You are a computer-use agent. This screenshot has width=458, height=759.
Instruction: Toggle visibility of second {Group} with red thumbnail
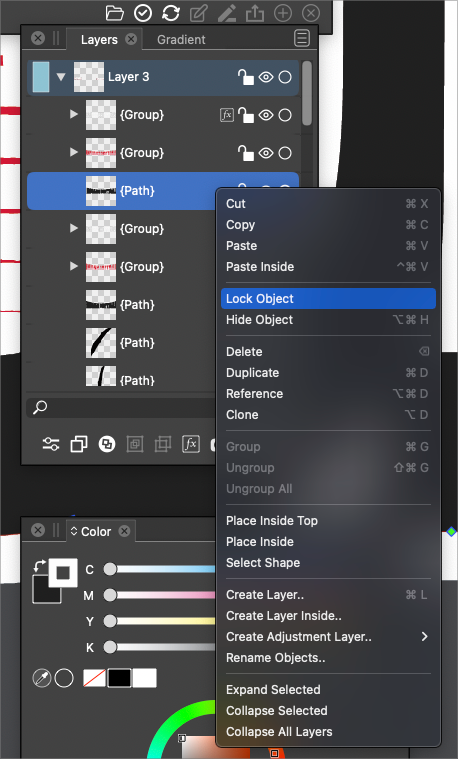point(266,153)
